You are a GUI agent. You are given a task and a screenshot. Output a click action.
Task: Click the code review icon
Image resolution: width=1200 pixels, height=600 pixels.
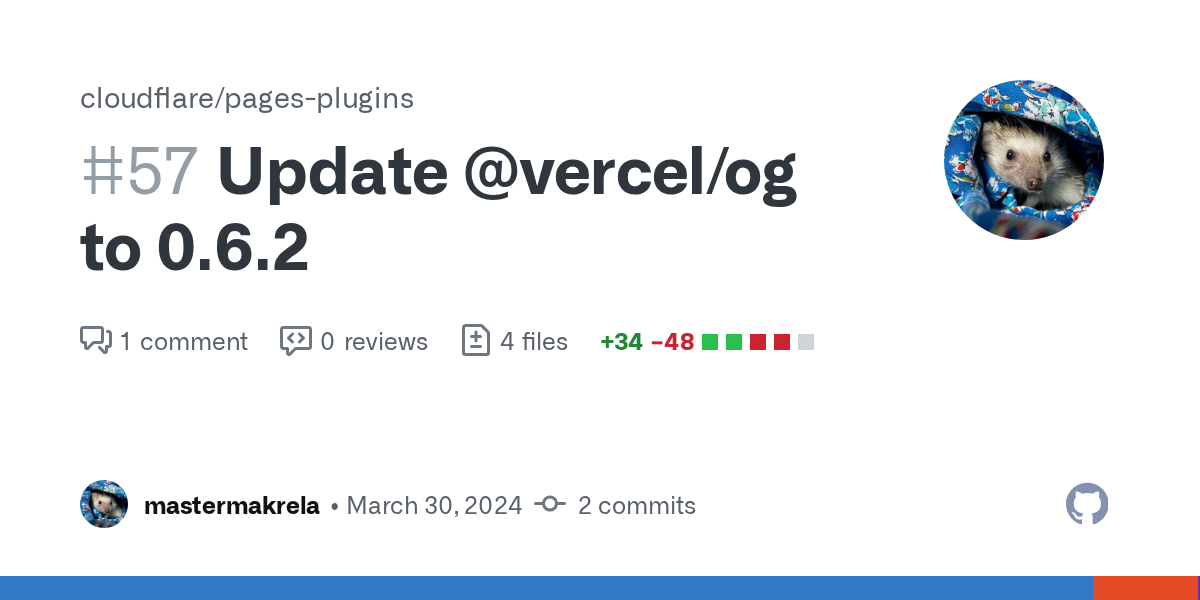[295, 340]
